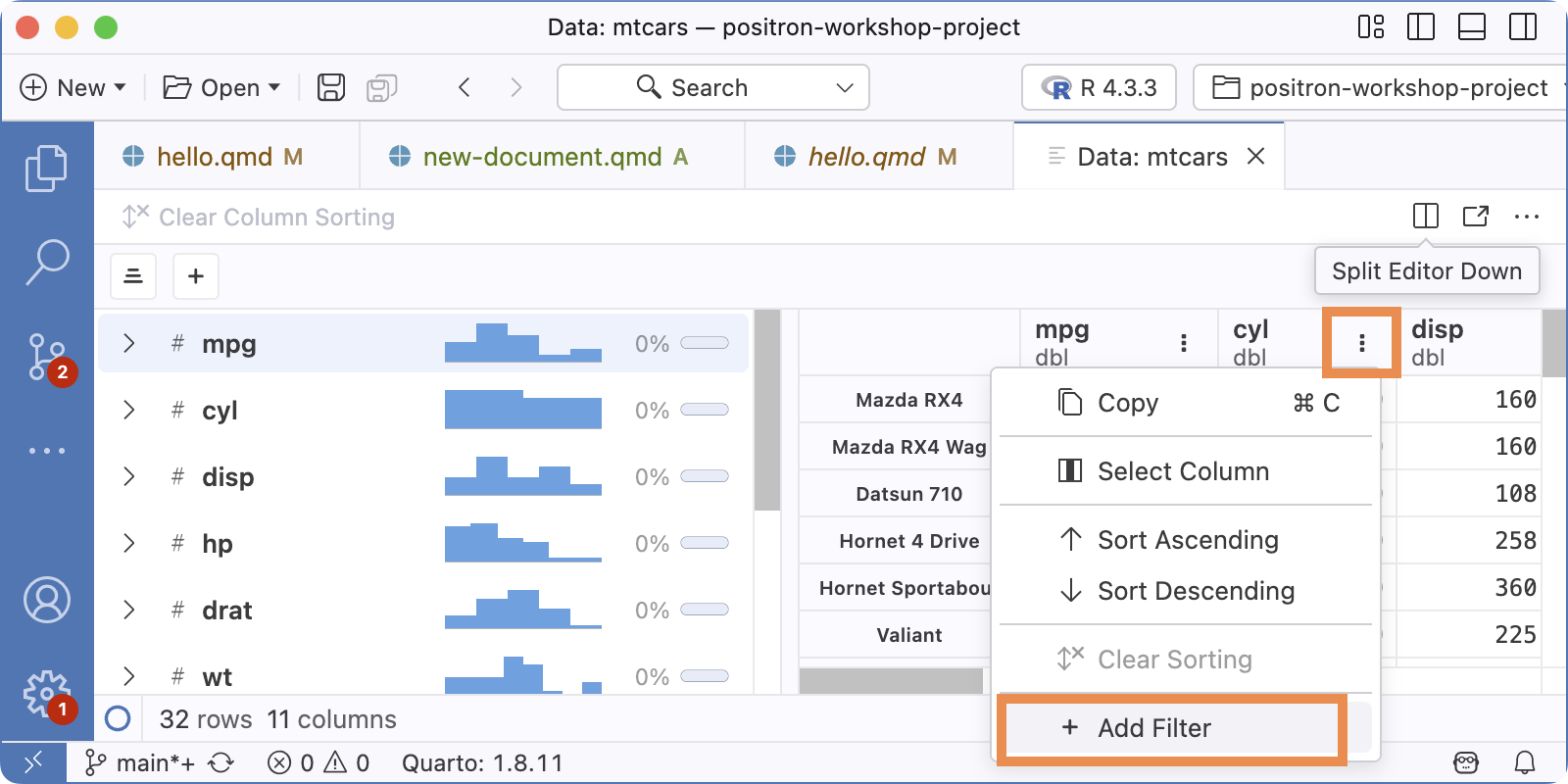The width and height of the screenshot is (1568, 784).
Task: Select the Datsun 710 row header
Action: pyautogui.click(x=908, y=494)
